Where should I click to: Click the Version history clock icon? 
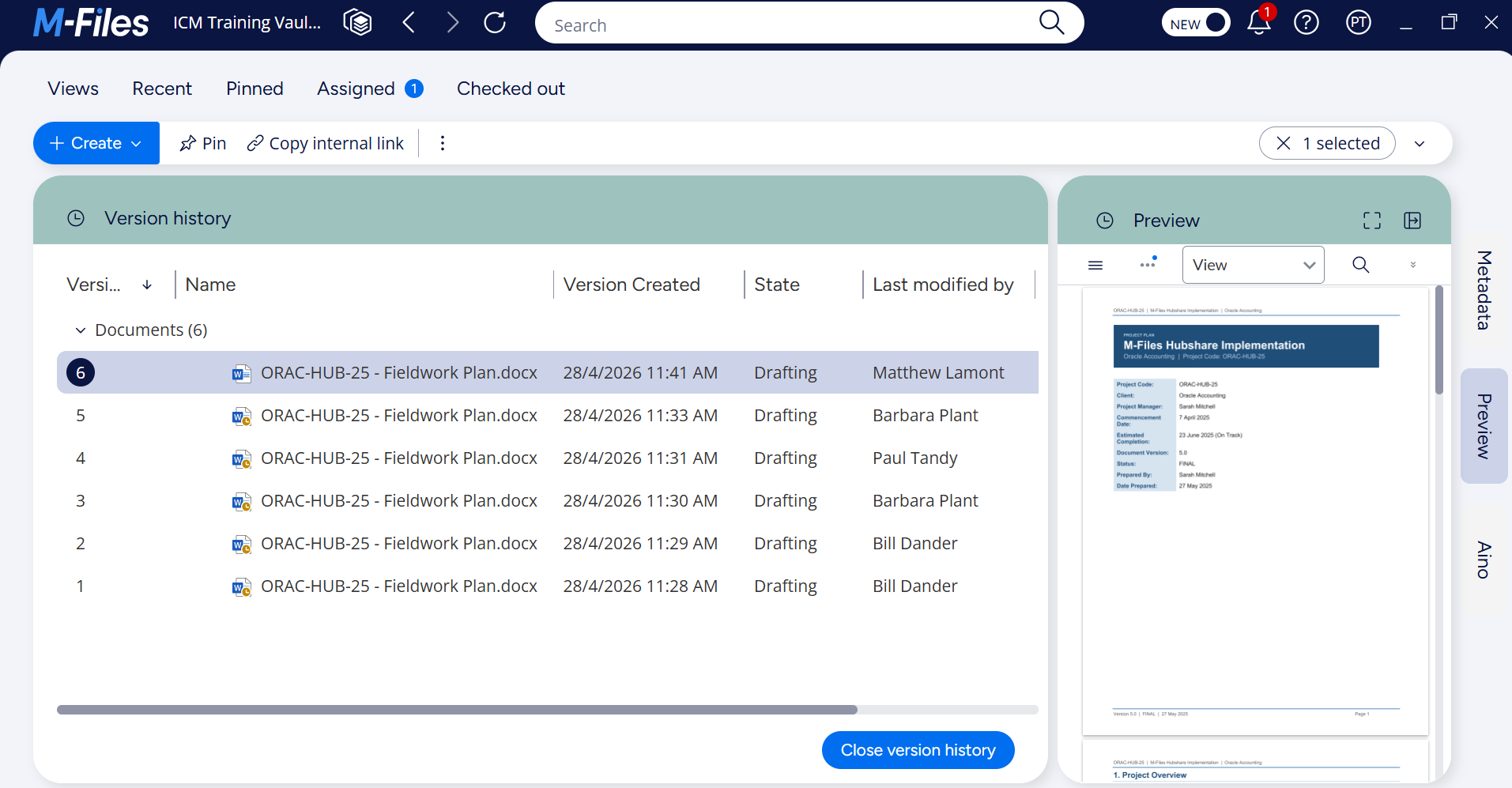coord(76,218)
